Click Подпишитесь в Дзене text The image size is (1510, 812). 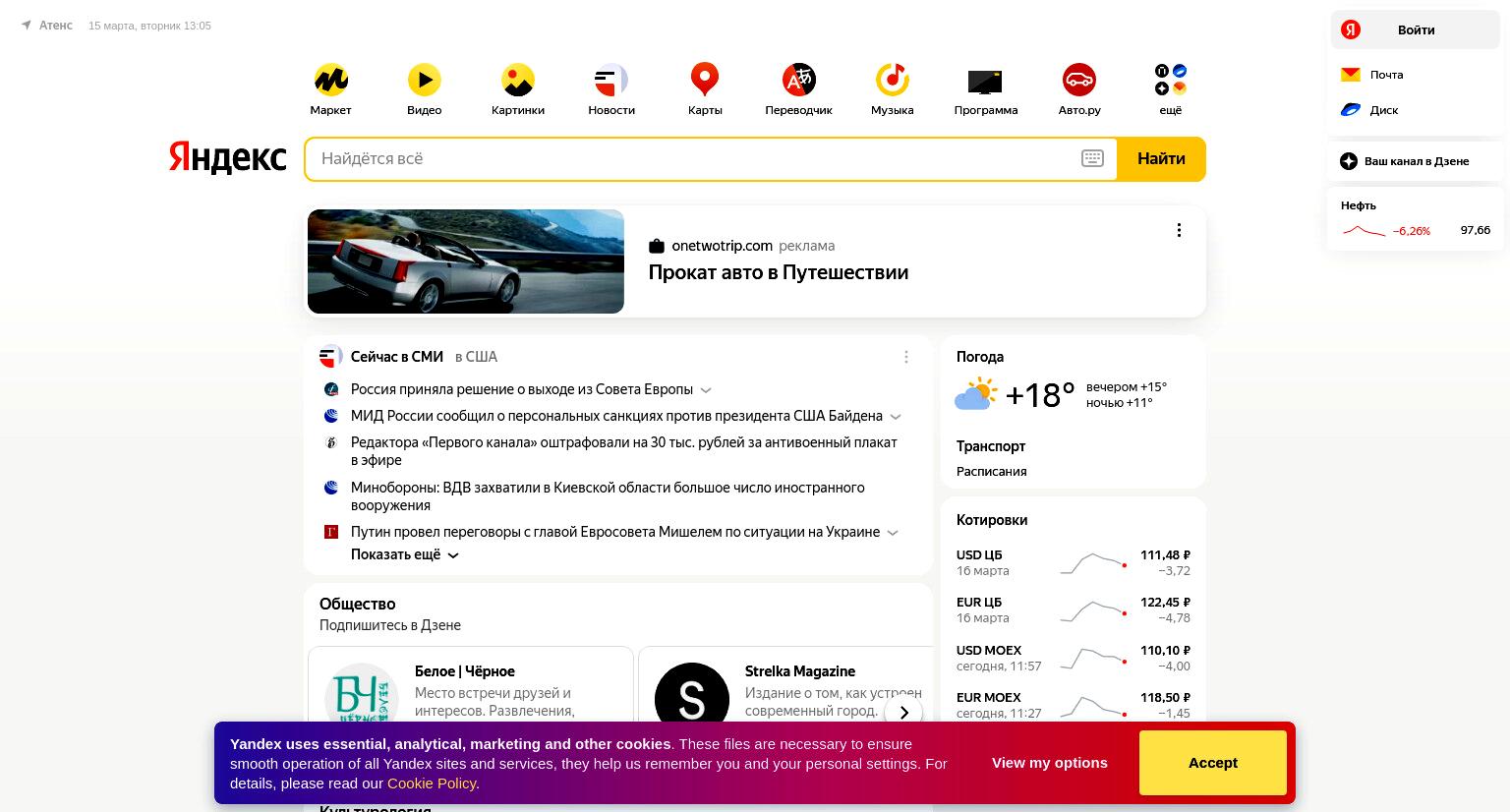tap(390, 625)
